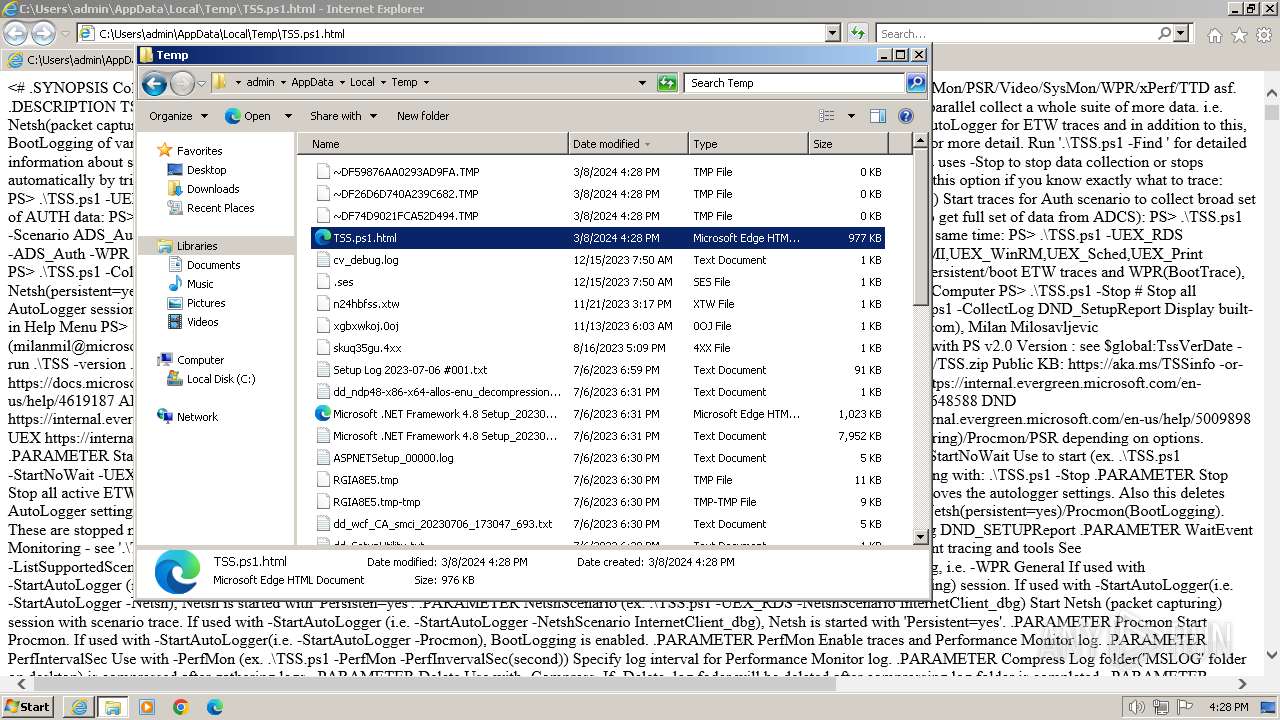This screenshot has width=1280, height=720.
Task: Open the Share with dropdown
Action: coord(343,116)
